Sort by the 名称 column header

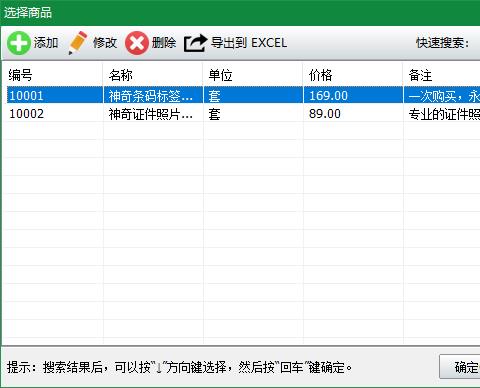click(153, 75)
